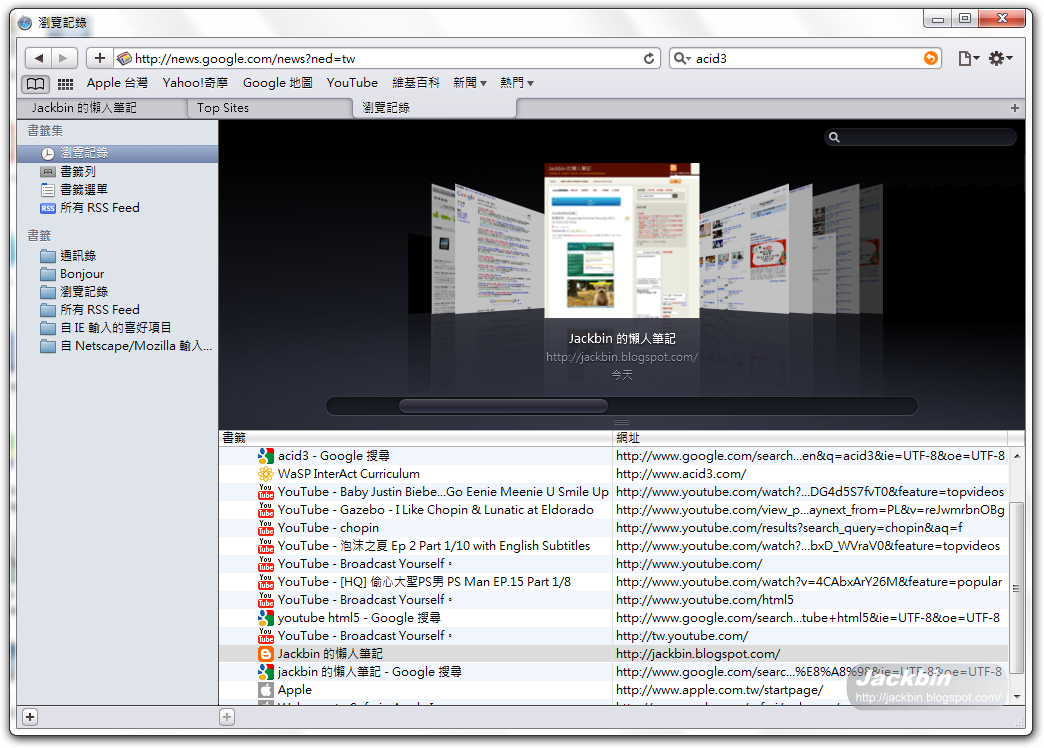Toggle the Show All Bookmarks book icon
This screenshot has height=748, width=1044.
click(x=36, y=84)
